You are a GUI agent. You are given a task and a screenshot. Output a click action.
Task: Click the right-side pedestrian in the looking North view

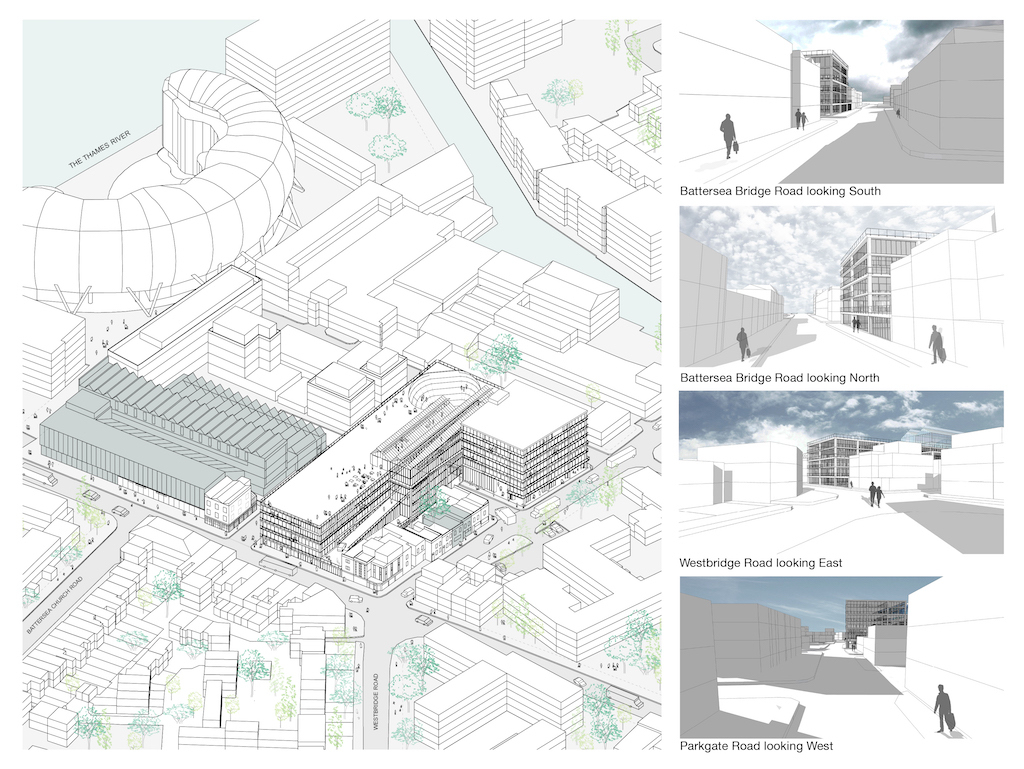tap(936, 344)
